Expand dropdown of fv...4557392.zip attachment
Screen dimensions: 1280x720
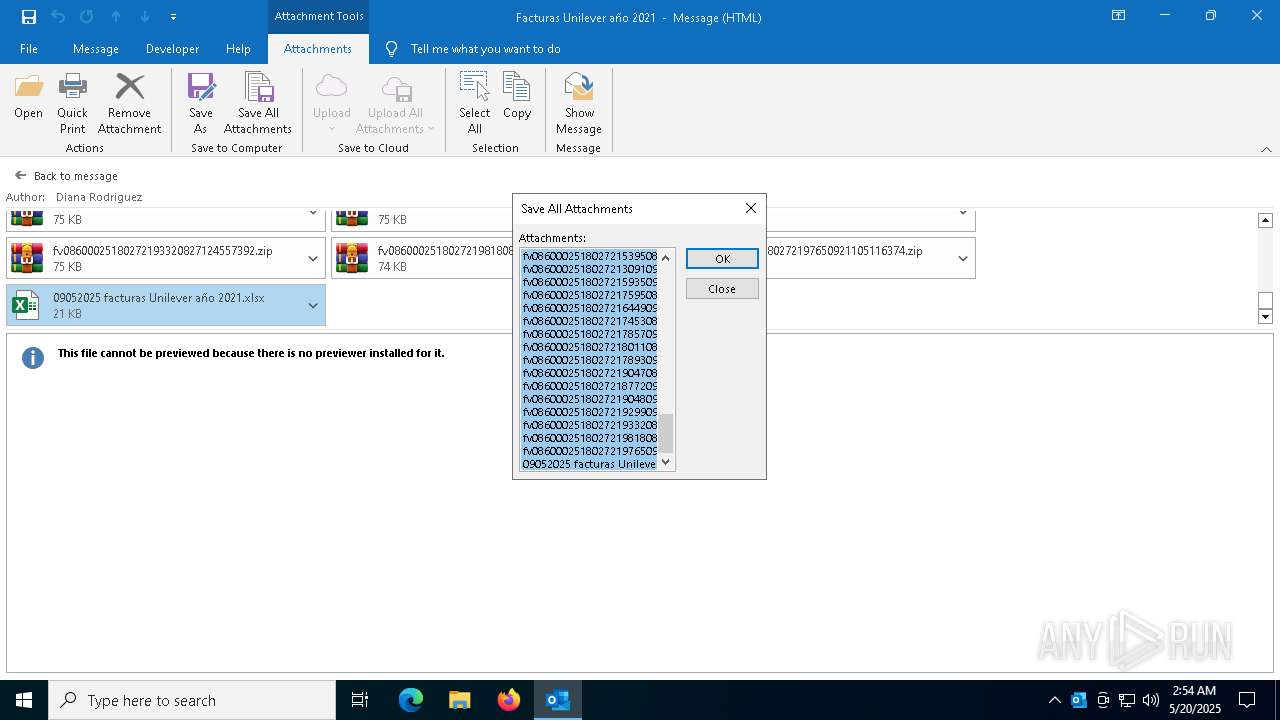(x=313, y=258)
